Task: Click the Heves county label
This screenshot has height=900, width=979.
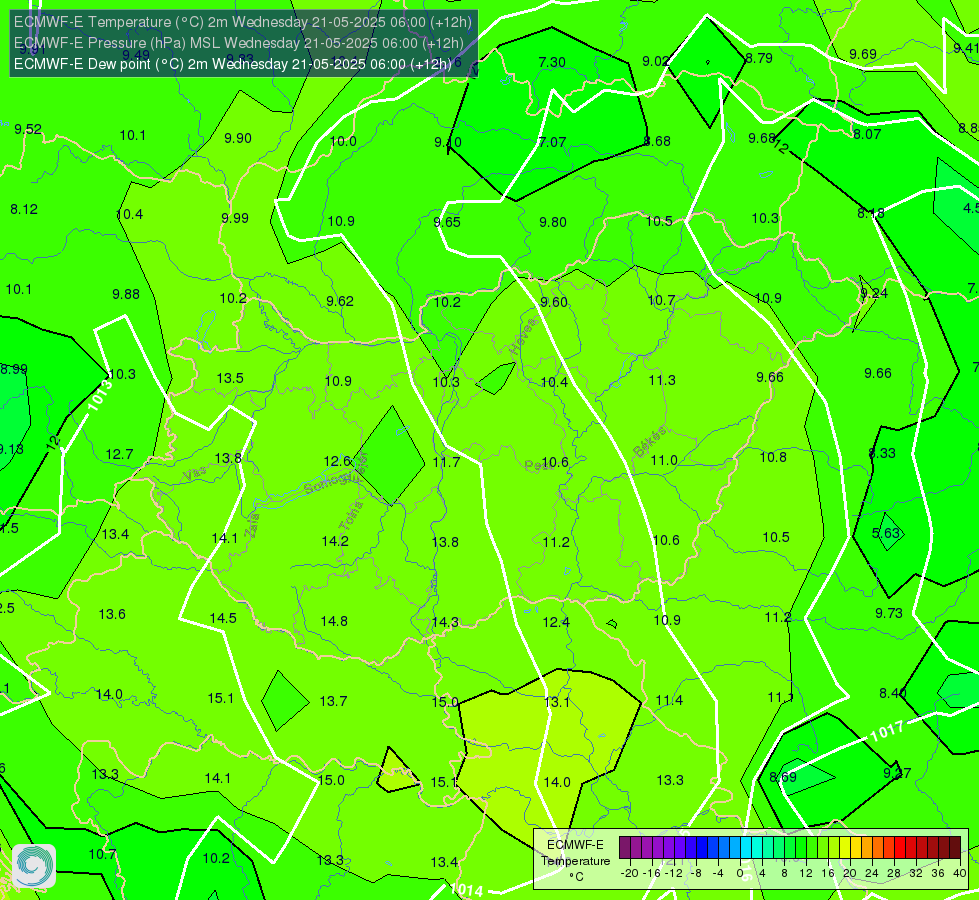Action: [x=524, y=336]
